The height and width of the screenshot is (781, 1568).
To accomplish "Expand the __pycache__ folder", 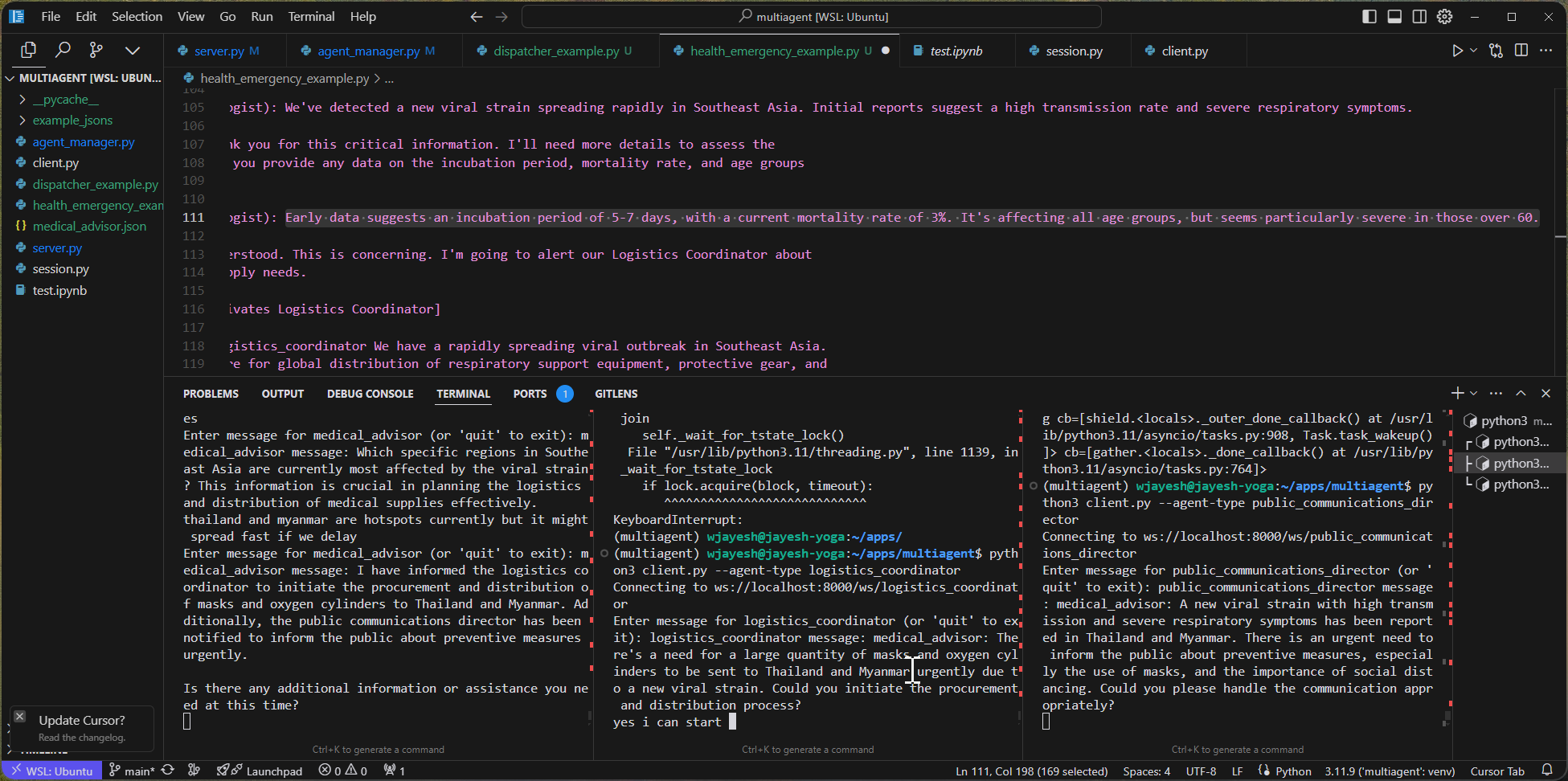I will [x=65, y=100].
